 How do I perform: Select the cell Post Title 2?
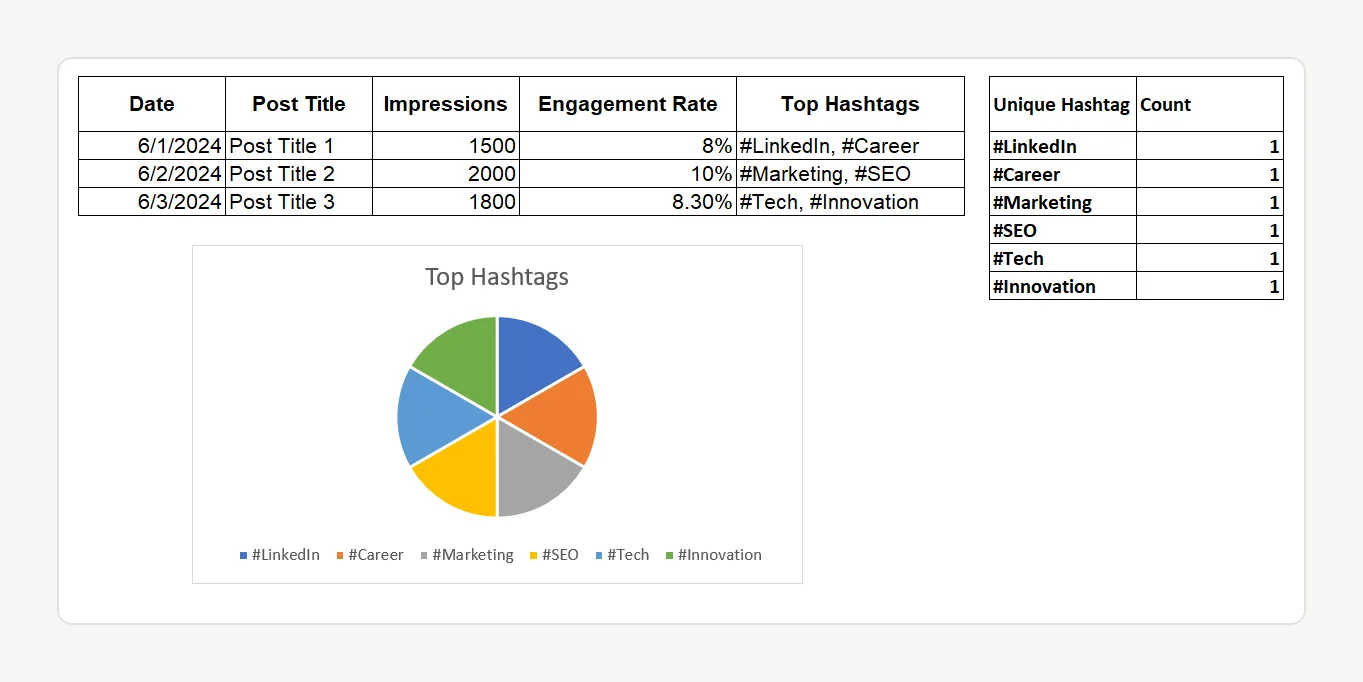point(299,174)
